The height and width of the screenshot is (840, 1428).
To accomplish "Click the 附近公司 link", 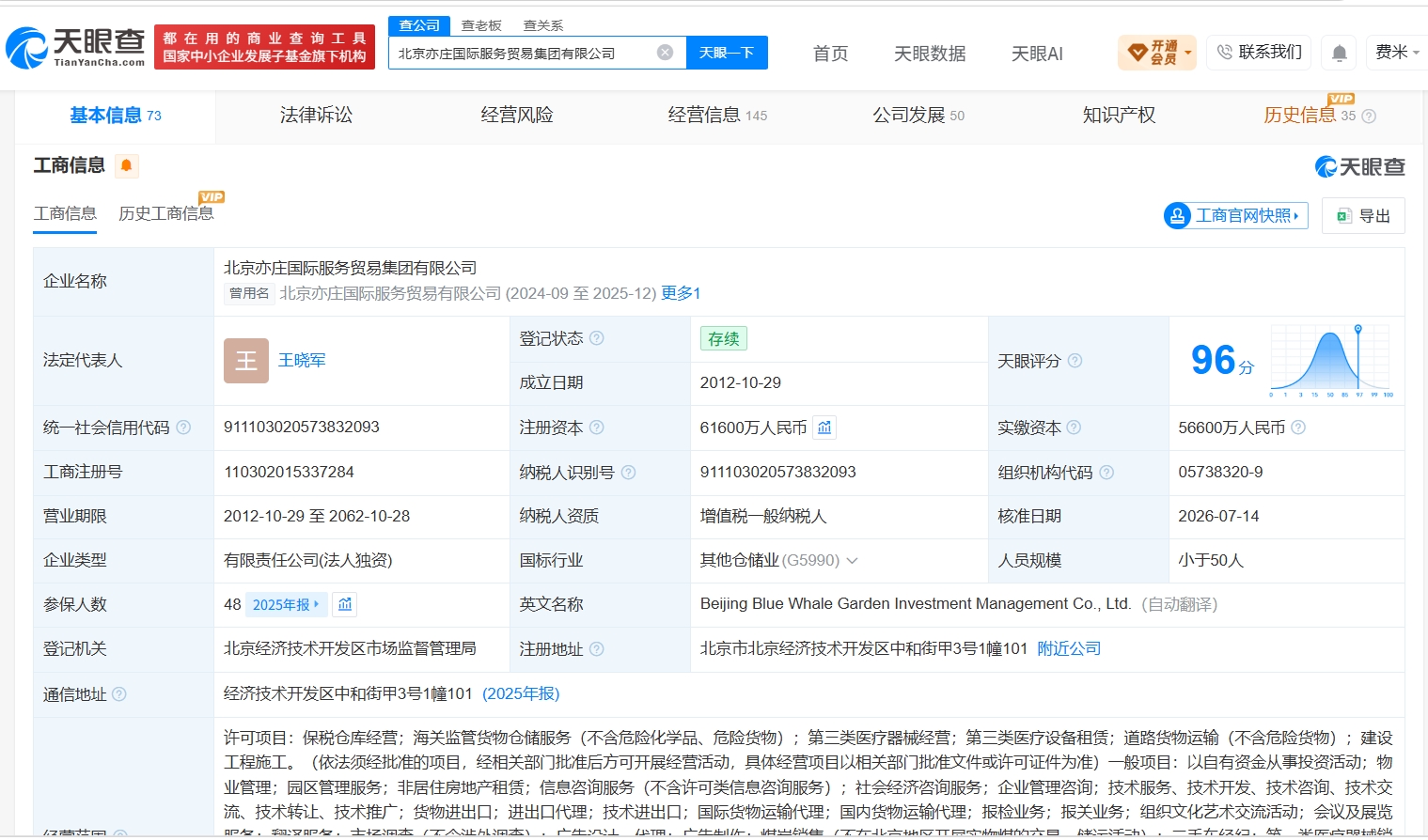I will [x=1069, y=649].
